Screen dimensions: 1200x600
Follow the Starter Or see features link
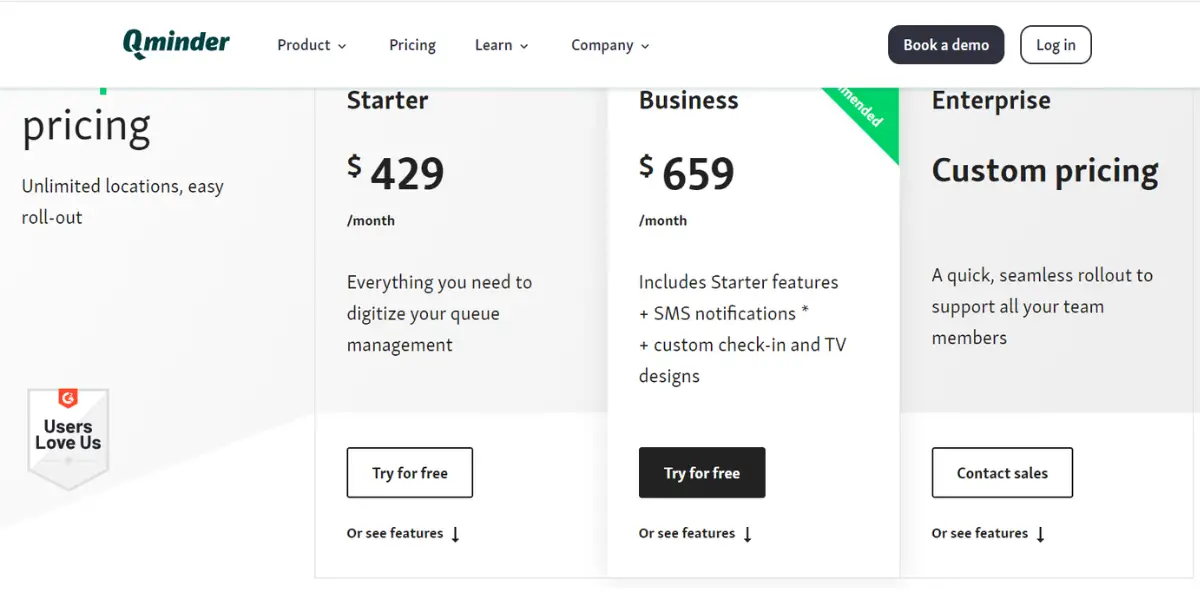pos(395,533)
